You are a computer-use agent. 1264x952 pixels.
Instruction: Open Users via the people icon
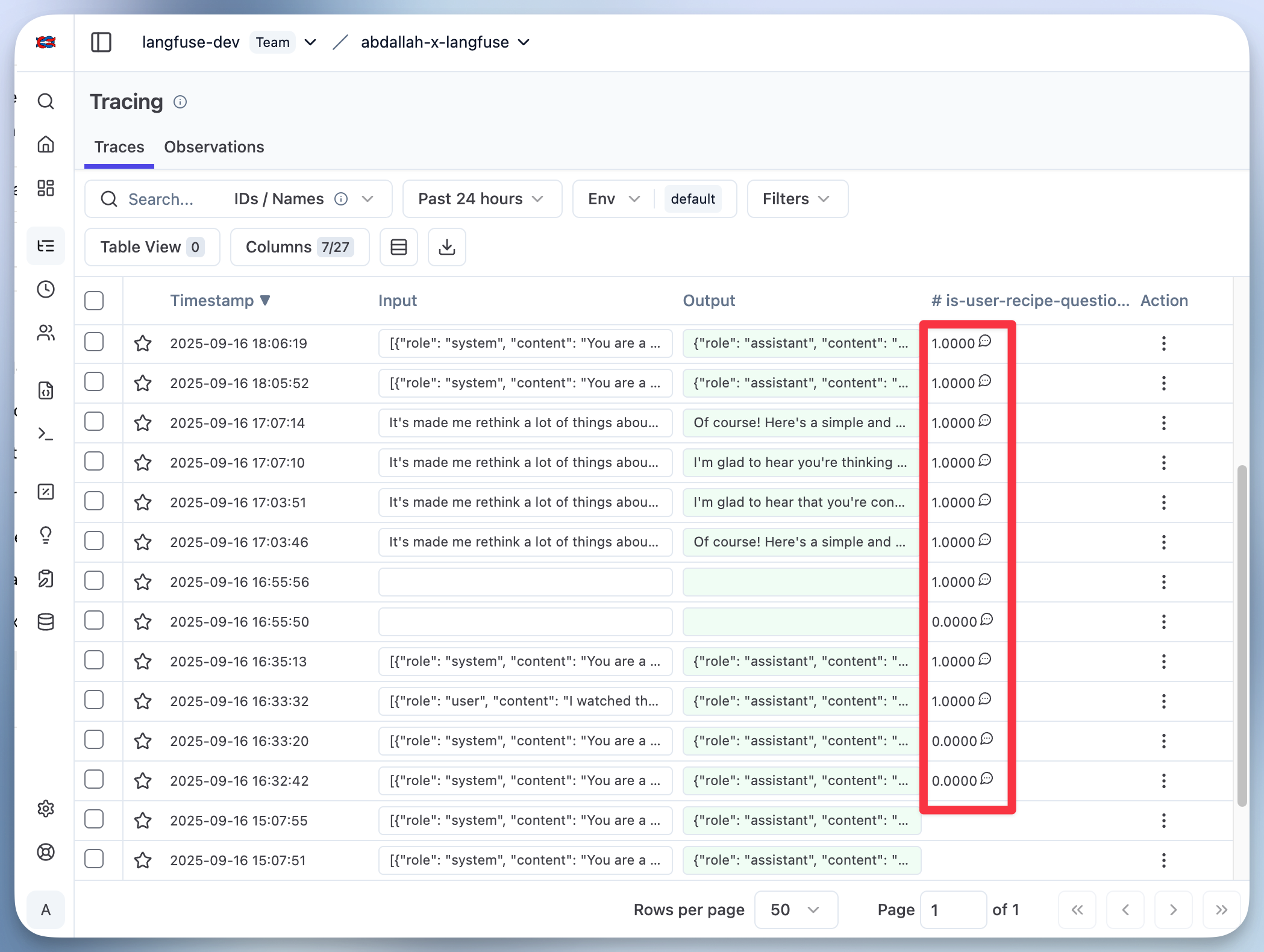(46, 333)
